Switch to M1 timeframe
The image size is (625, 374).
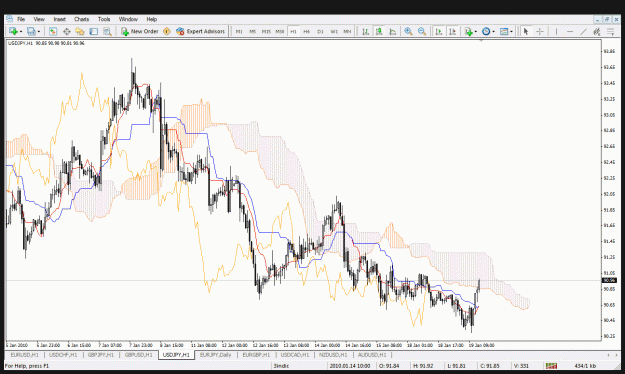coord(239,31)
